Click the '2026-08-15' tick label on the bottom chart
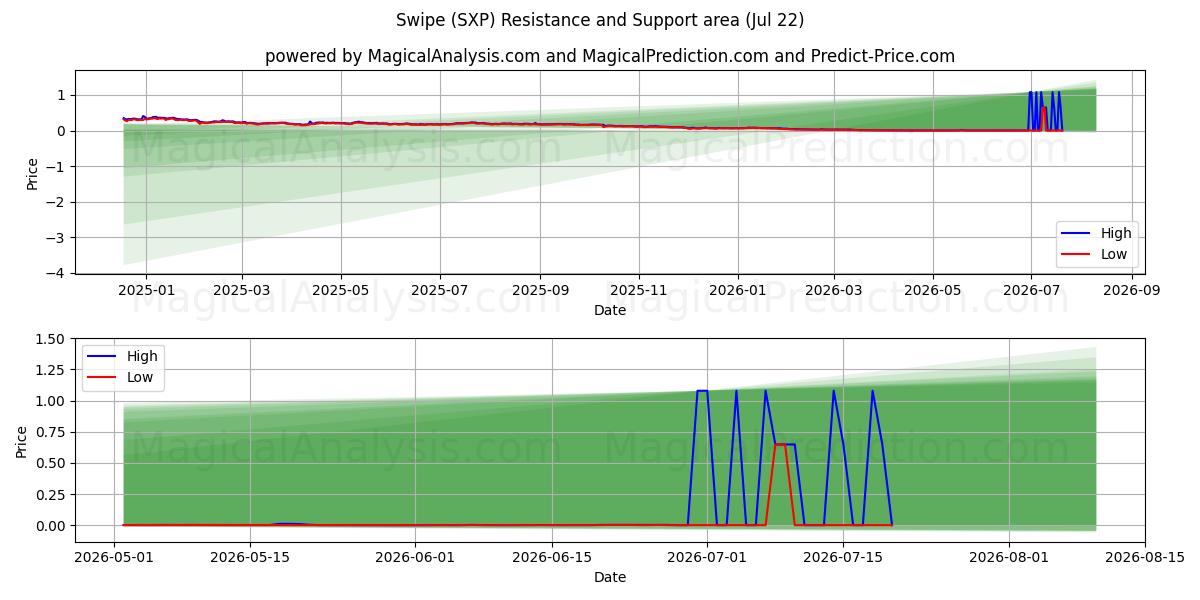Image resolution: width=1200 pixels, height=600 pixels. [1145, 557]
